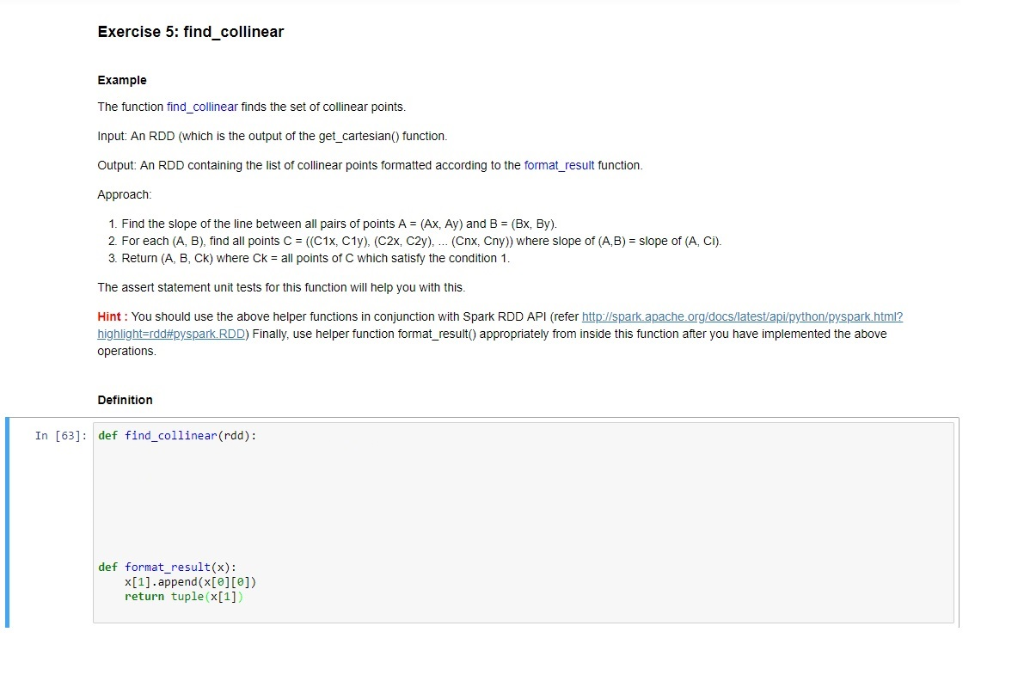Click step 3 'Return (A, B, Ck)'
This screenshot has height=675, width=1024.
315,258
